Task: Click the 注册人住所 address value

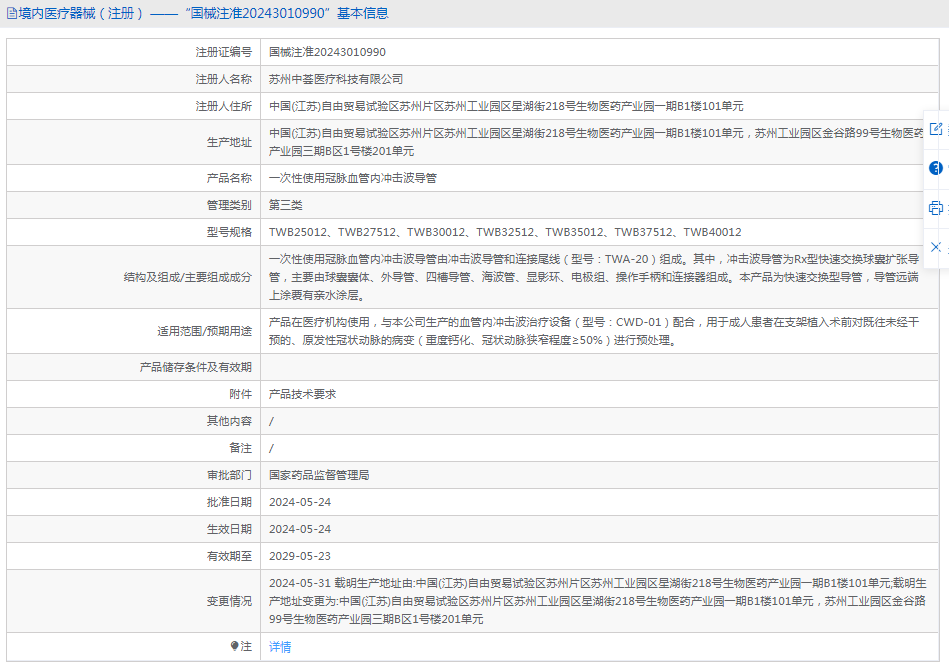Action: pos(506,106)
